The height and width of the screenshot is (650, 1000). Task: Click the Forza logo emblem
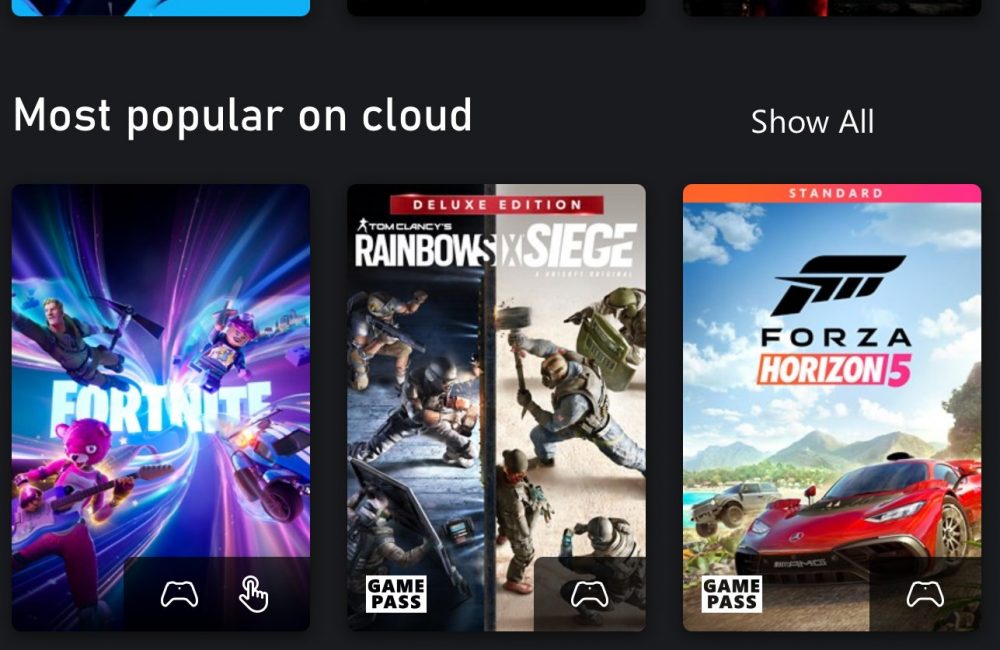click(x=837, y=285)
